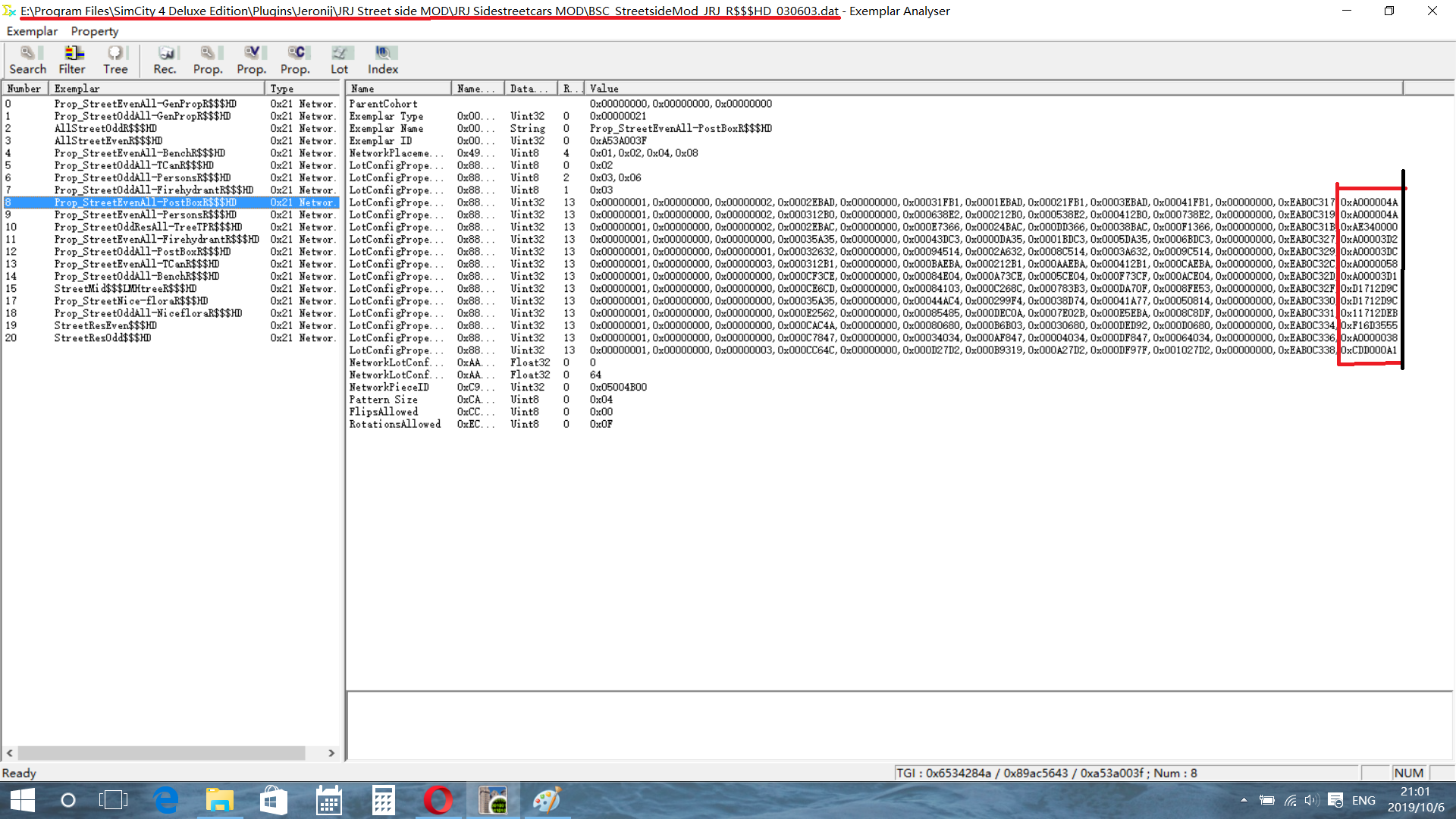1456x819 pixels.
Task: Click the Data... column header
Action: (x=531, y=89)
